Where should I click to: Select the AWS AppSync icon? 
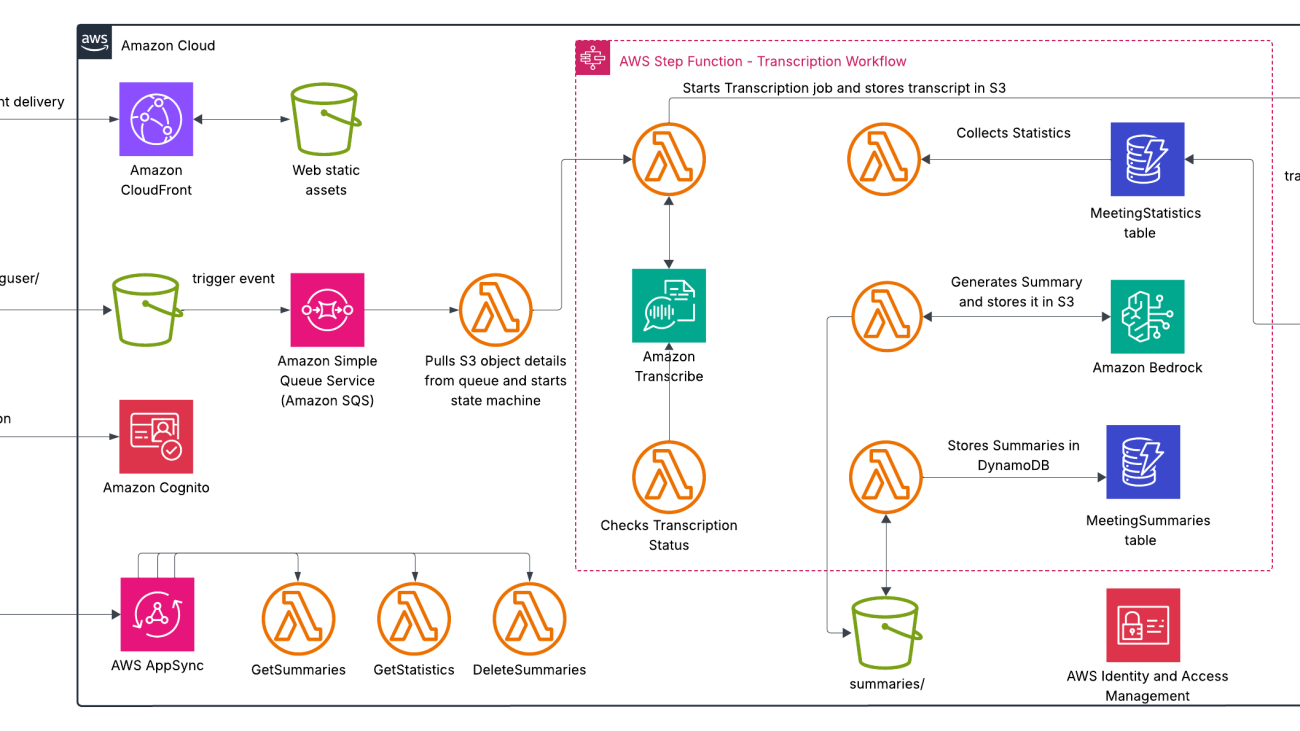(x=157, y=614)
